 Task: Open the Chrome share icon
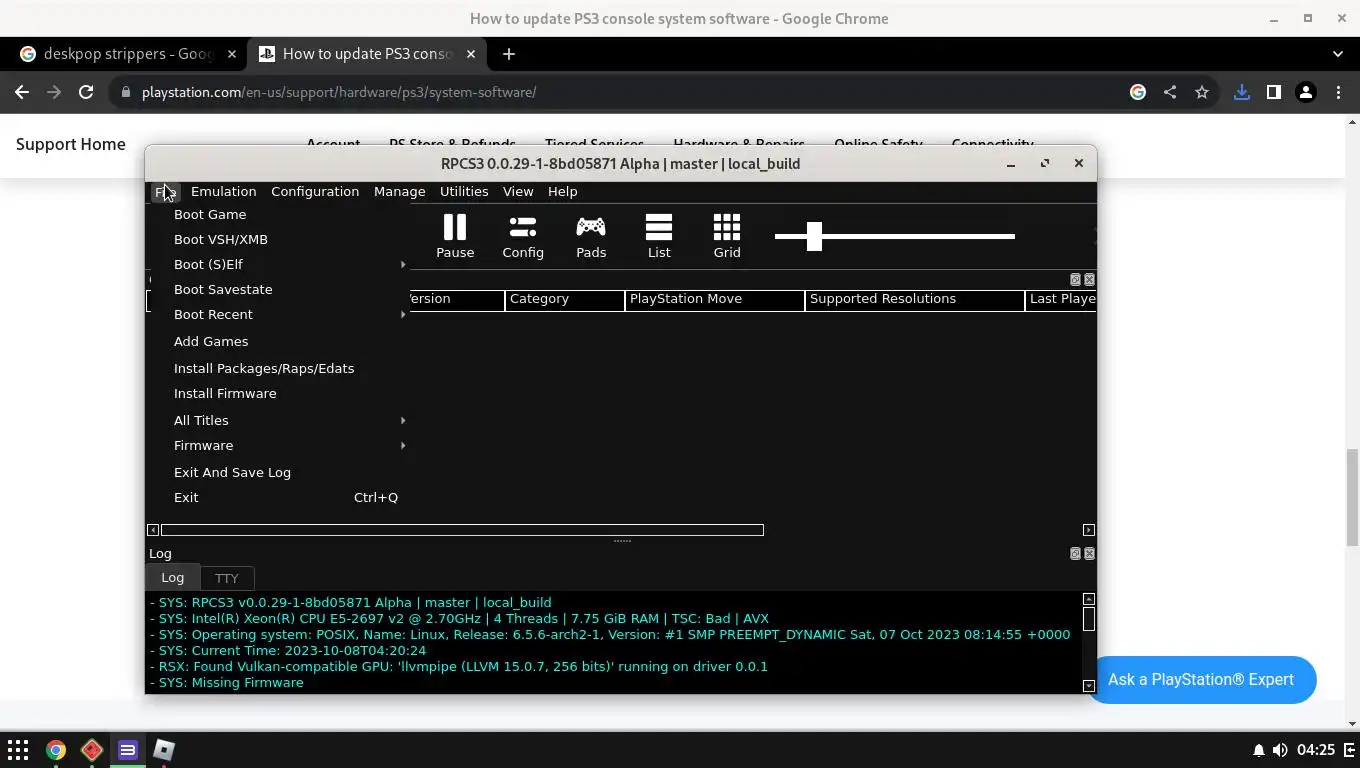click(x=1170, y=92)
